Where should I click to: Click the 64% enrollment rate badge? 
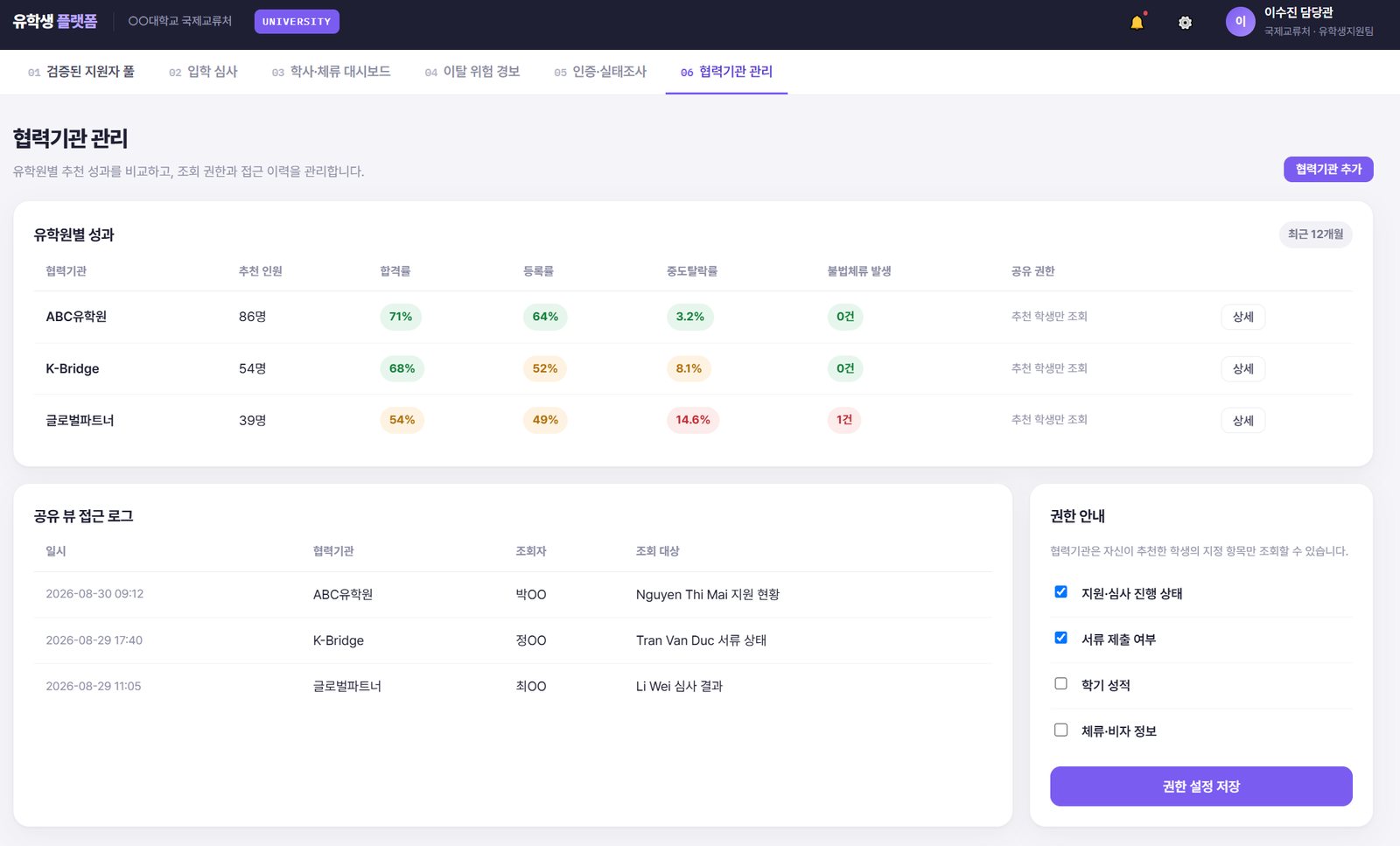pos(545,317)
